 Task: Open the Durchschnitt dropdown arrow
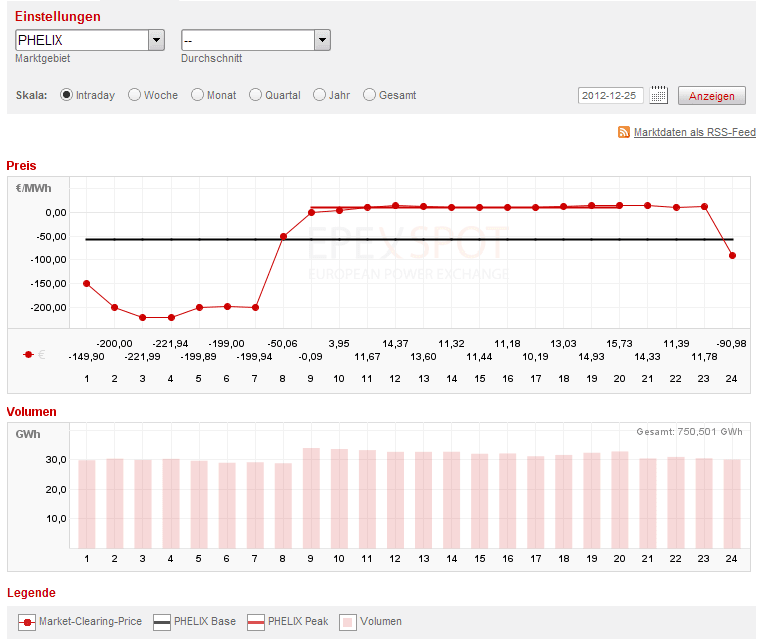click(x=322, y=40)
